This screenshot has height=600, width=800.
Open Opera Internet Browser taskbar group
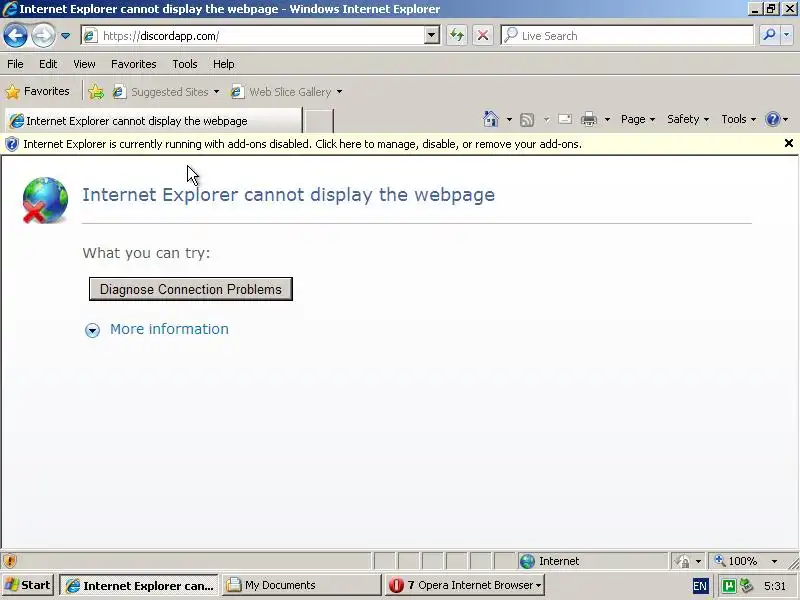click(x=465, y=585)
